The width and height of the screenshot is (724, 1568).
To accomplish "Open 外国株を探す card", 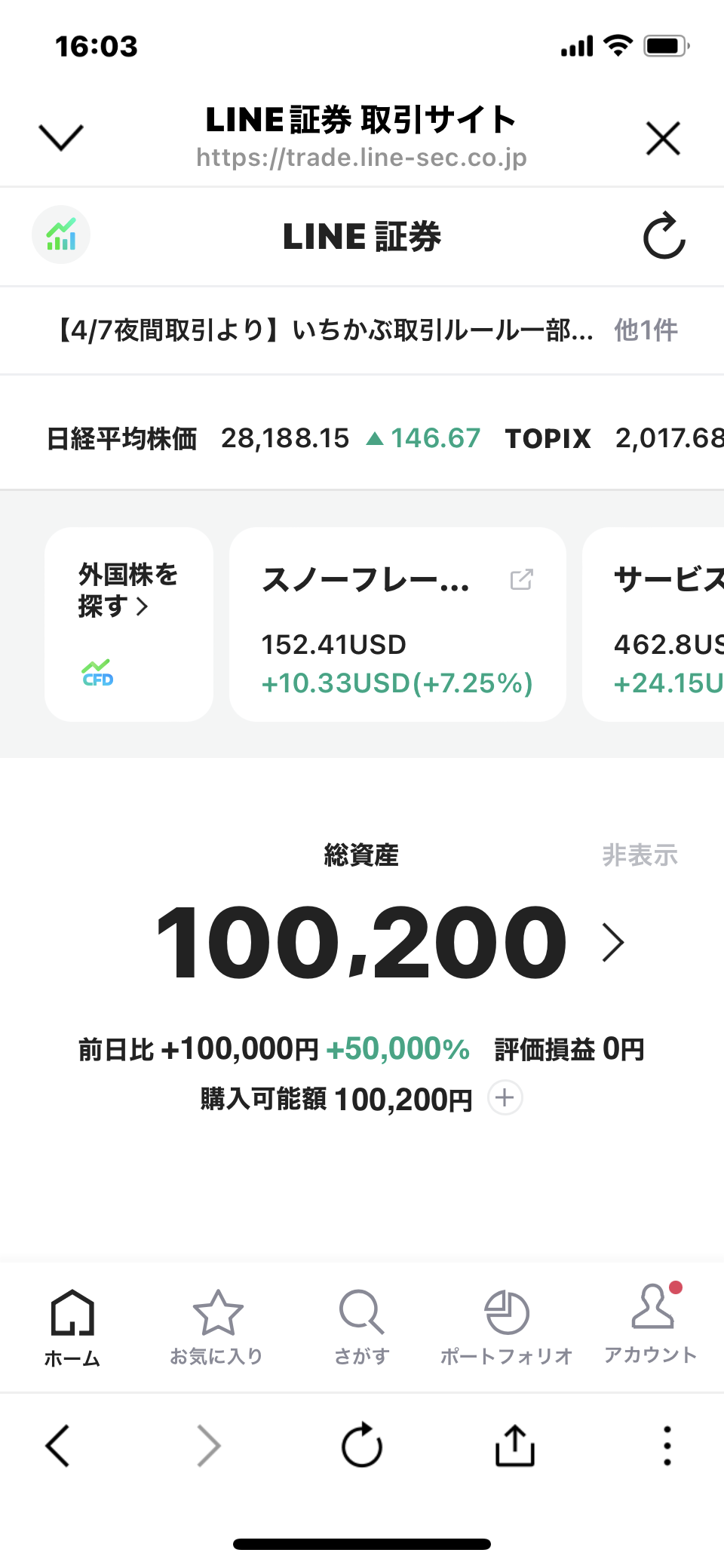I will pos(128,590).
